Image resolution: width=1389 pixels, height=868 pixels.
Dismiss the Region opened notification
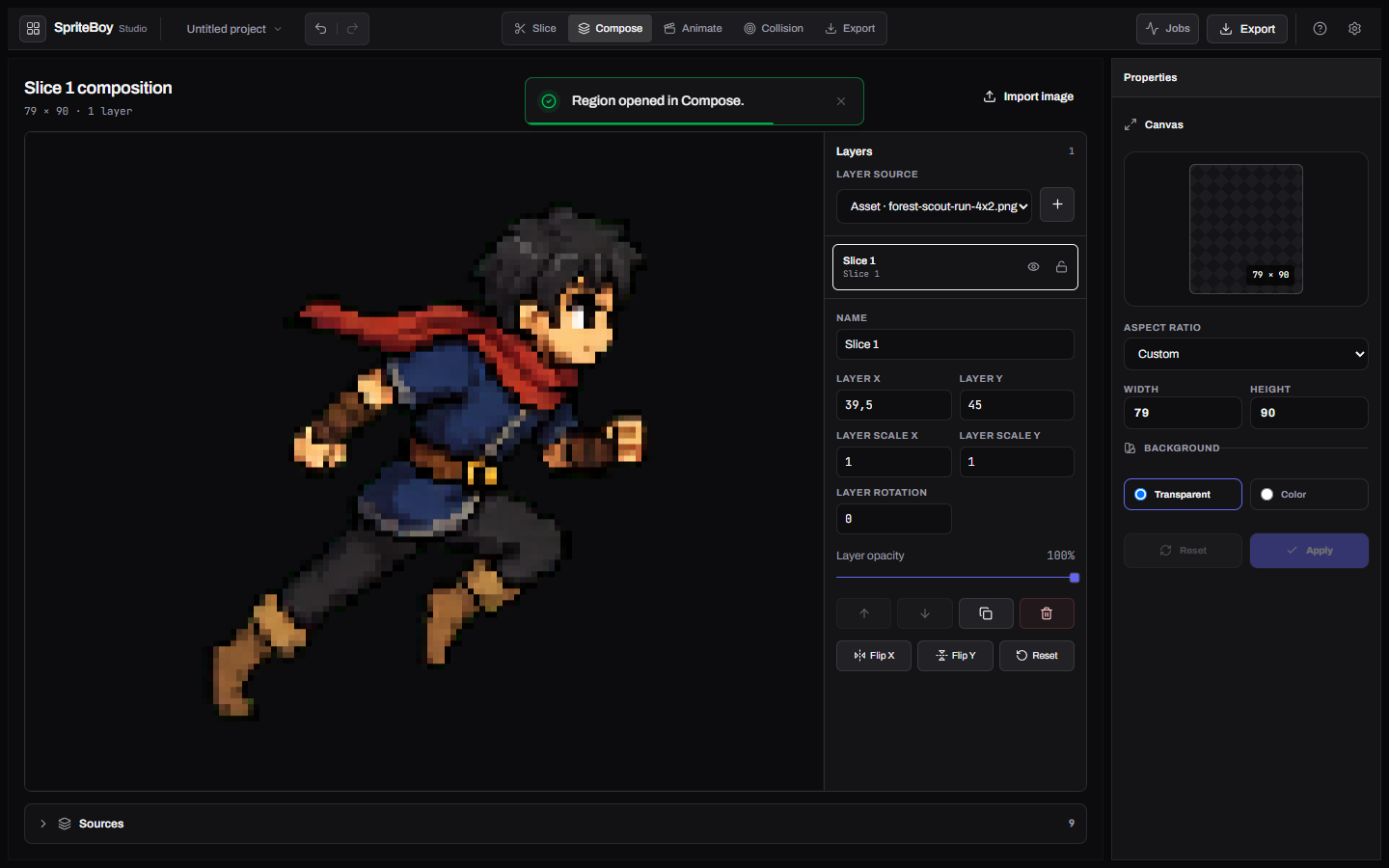click(841, 101)
